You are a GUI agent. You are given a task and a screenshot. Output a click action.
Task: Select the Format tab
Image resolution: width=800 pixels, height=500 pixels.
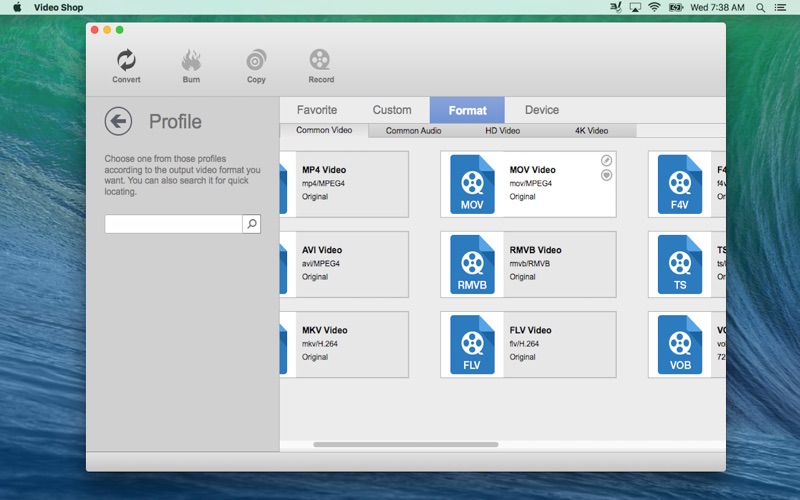click(x=467, y=110)
